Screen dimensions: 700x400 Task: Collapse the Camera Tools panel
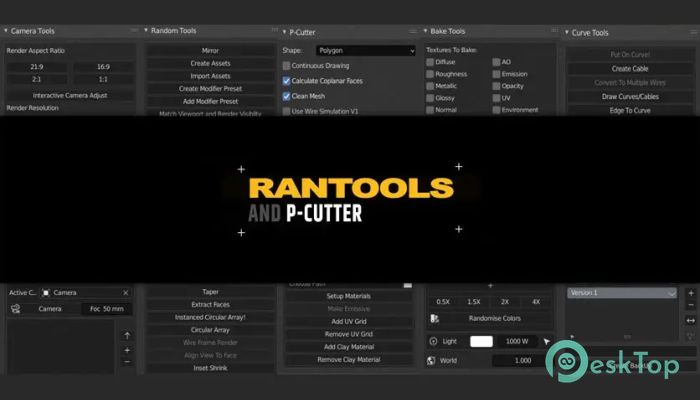(6, 31)
